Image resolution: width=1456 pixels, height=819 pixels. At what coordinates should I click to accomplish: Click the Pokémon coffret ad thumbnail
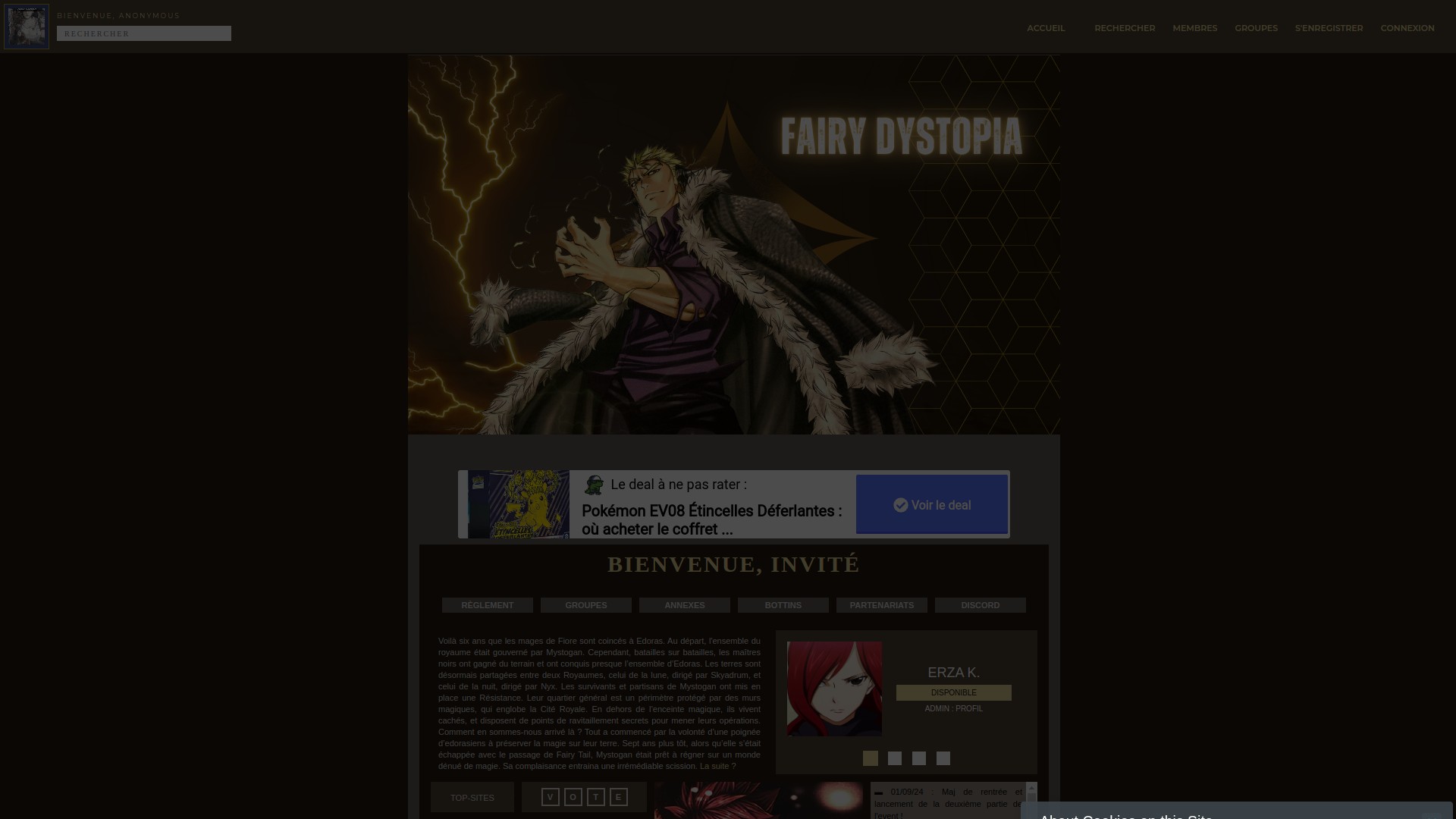(519, 504)
